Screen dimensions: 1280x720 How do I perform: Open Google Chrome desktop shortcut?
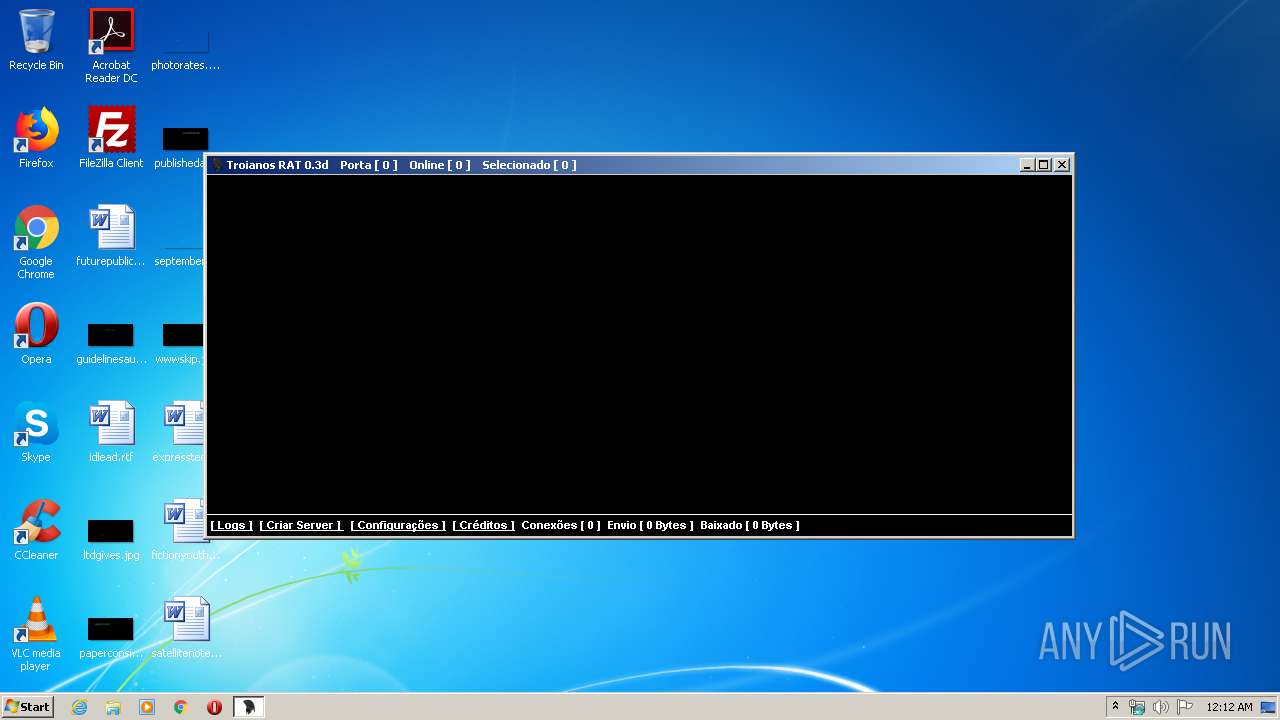[x=36, y=242]
